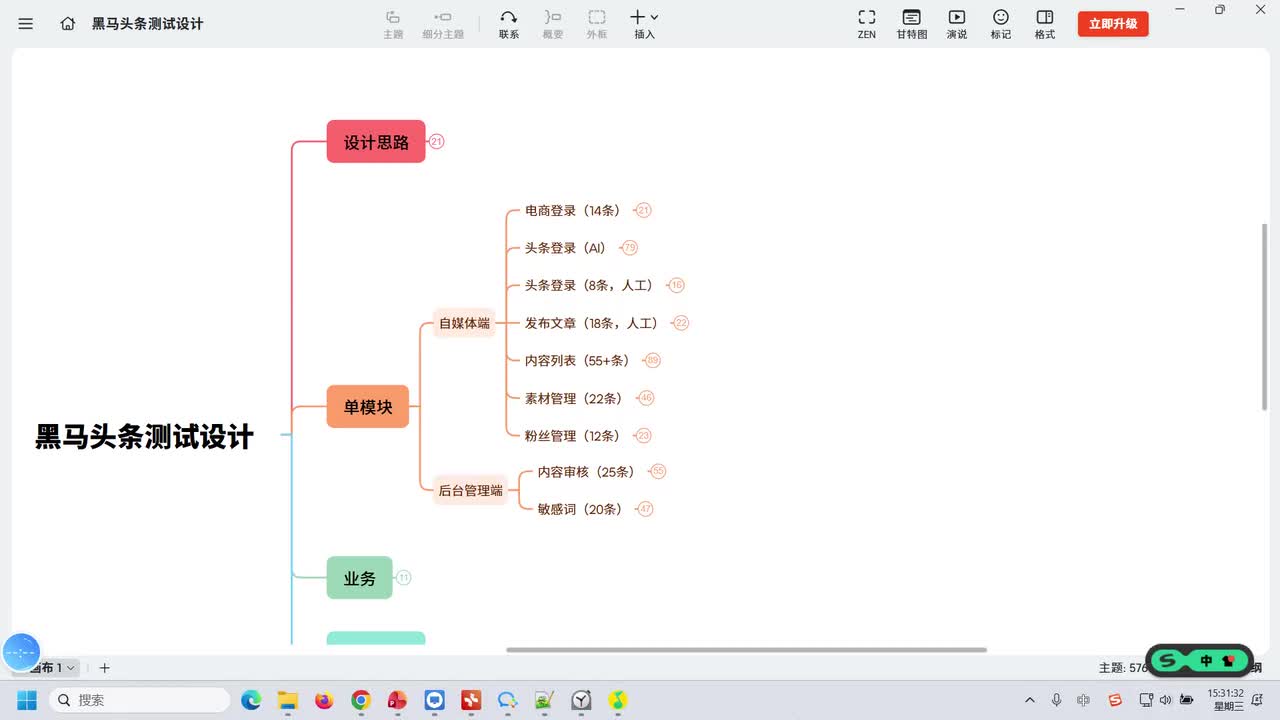Select the 概要 summary tool
The width and height of the screenshot is (1280, 720).
(x=553, y=25)
